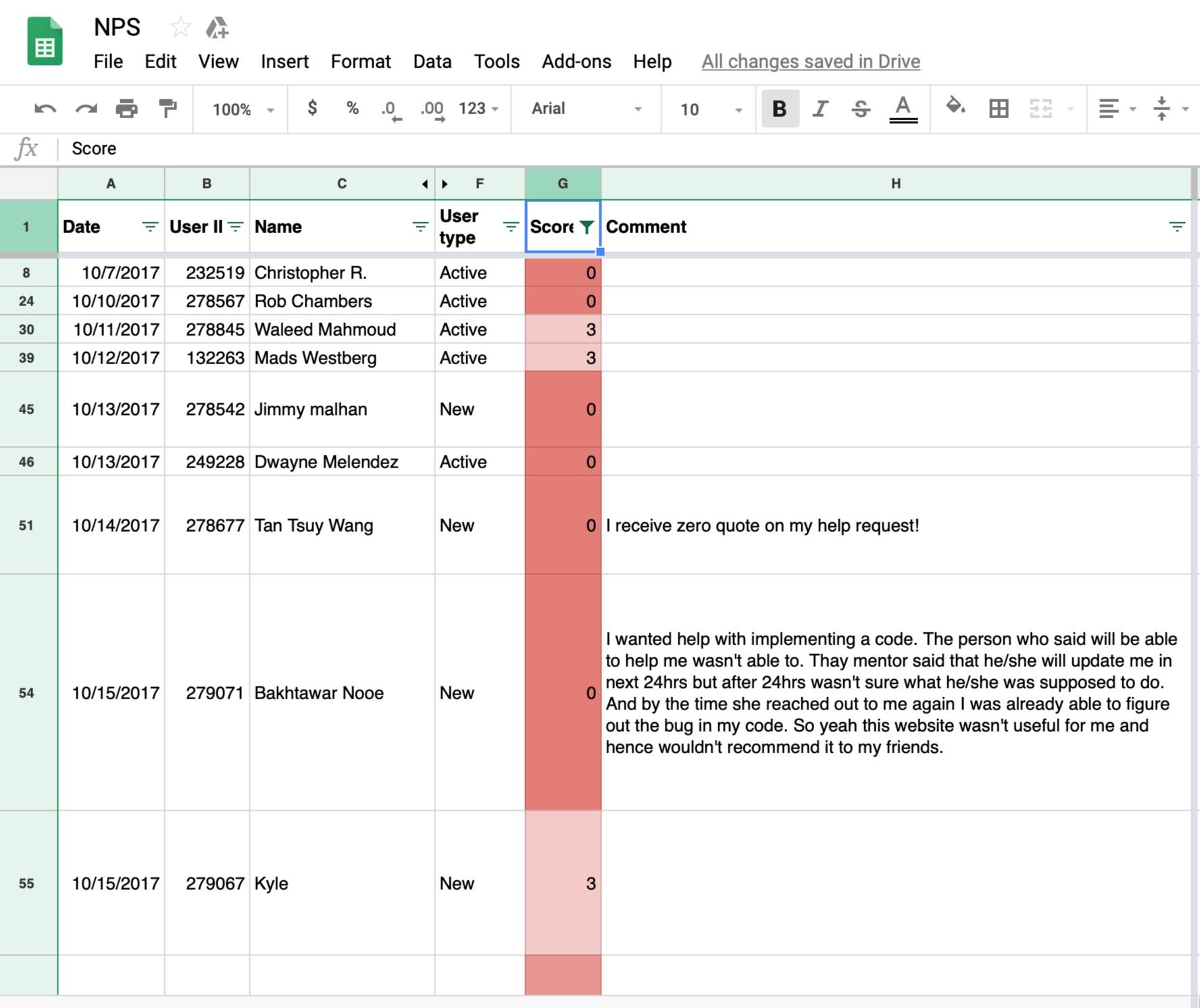Select column H header
Viewport: 1200px width, 1008px height.
click(896, 183)
